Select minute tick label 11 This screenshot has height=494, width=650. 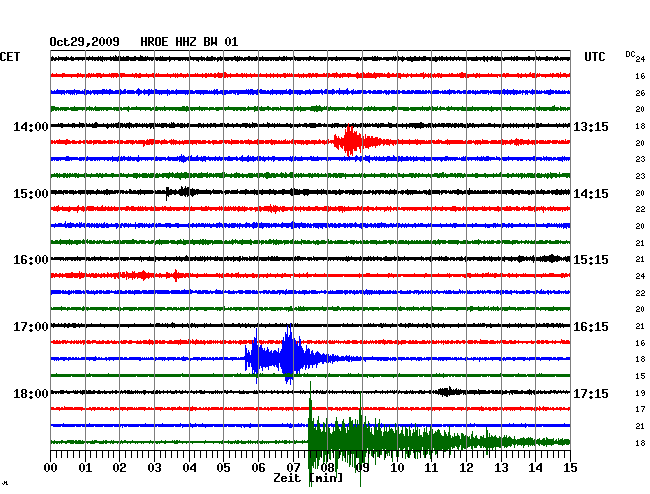[431, 468]
